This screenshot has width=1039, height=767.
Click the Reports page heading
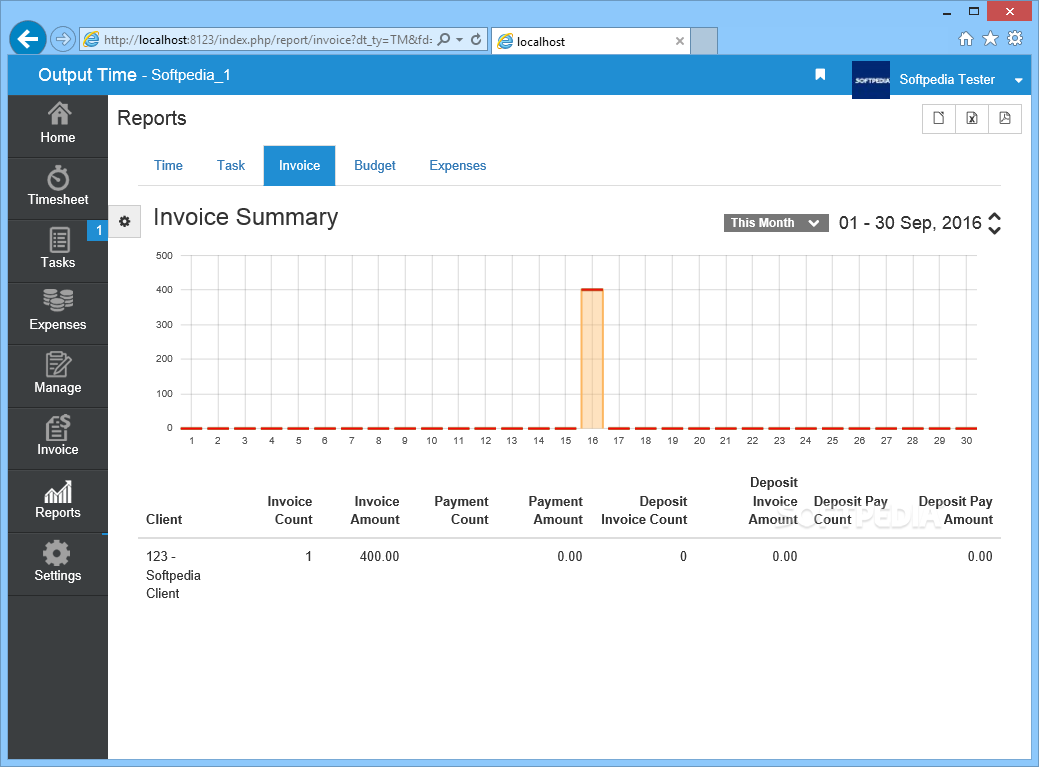[x=152, y=119]
